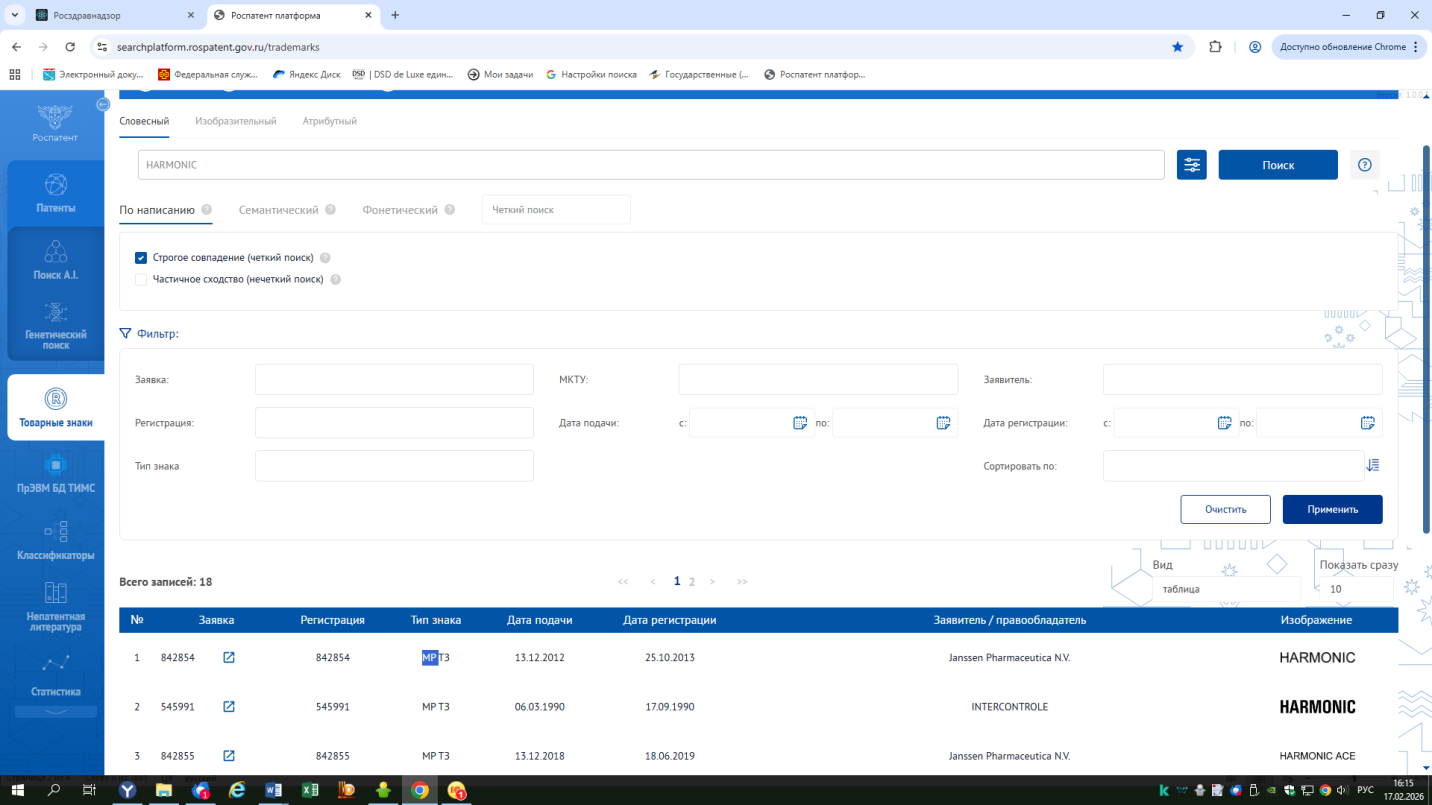Click the Заявитель filter input

coord(1243,380)
